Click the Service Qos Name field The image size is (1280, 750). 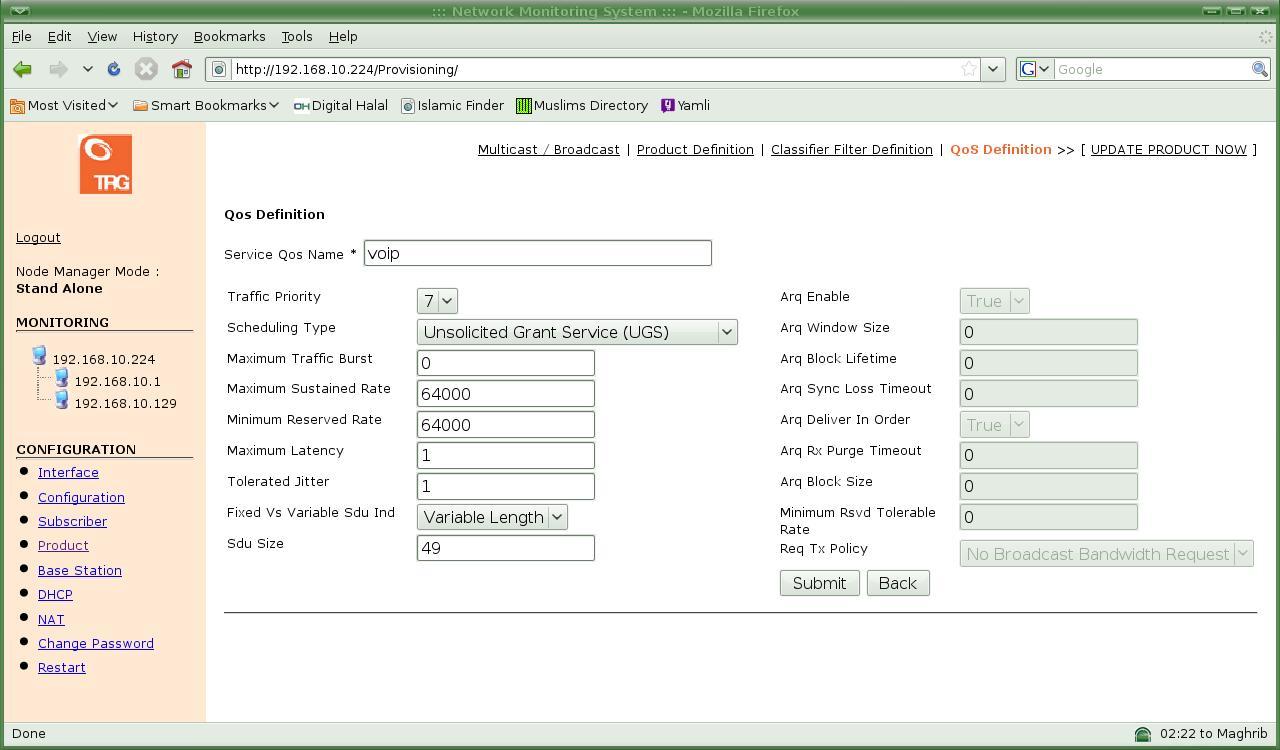click(x=537, y=253)
